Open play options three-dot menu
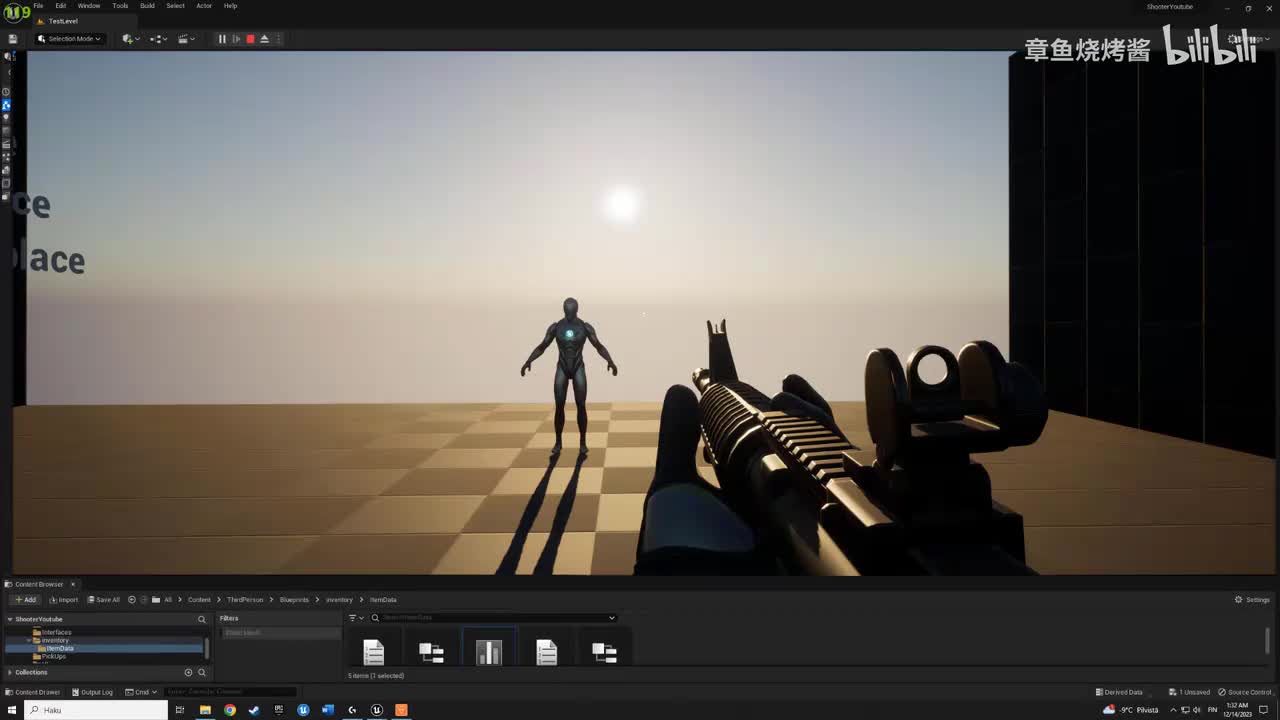Viewport: 1280px width, 720px height. click(x=278, y=39)
